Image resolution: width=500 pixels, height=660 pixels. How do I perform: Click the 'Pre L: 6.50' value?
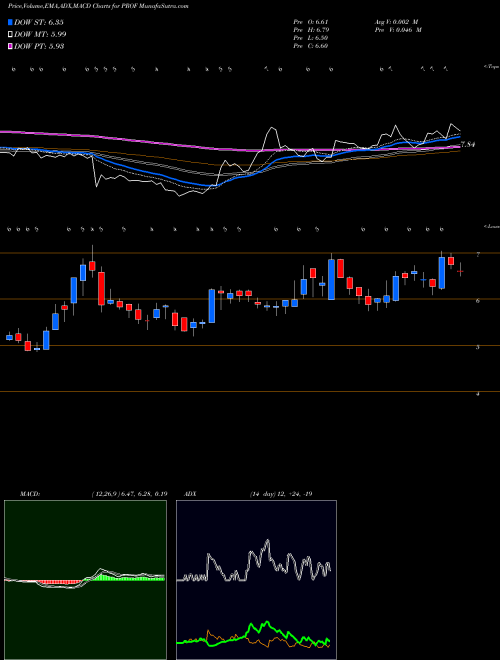click(311, 37)
